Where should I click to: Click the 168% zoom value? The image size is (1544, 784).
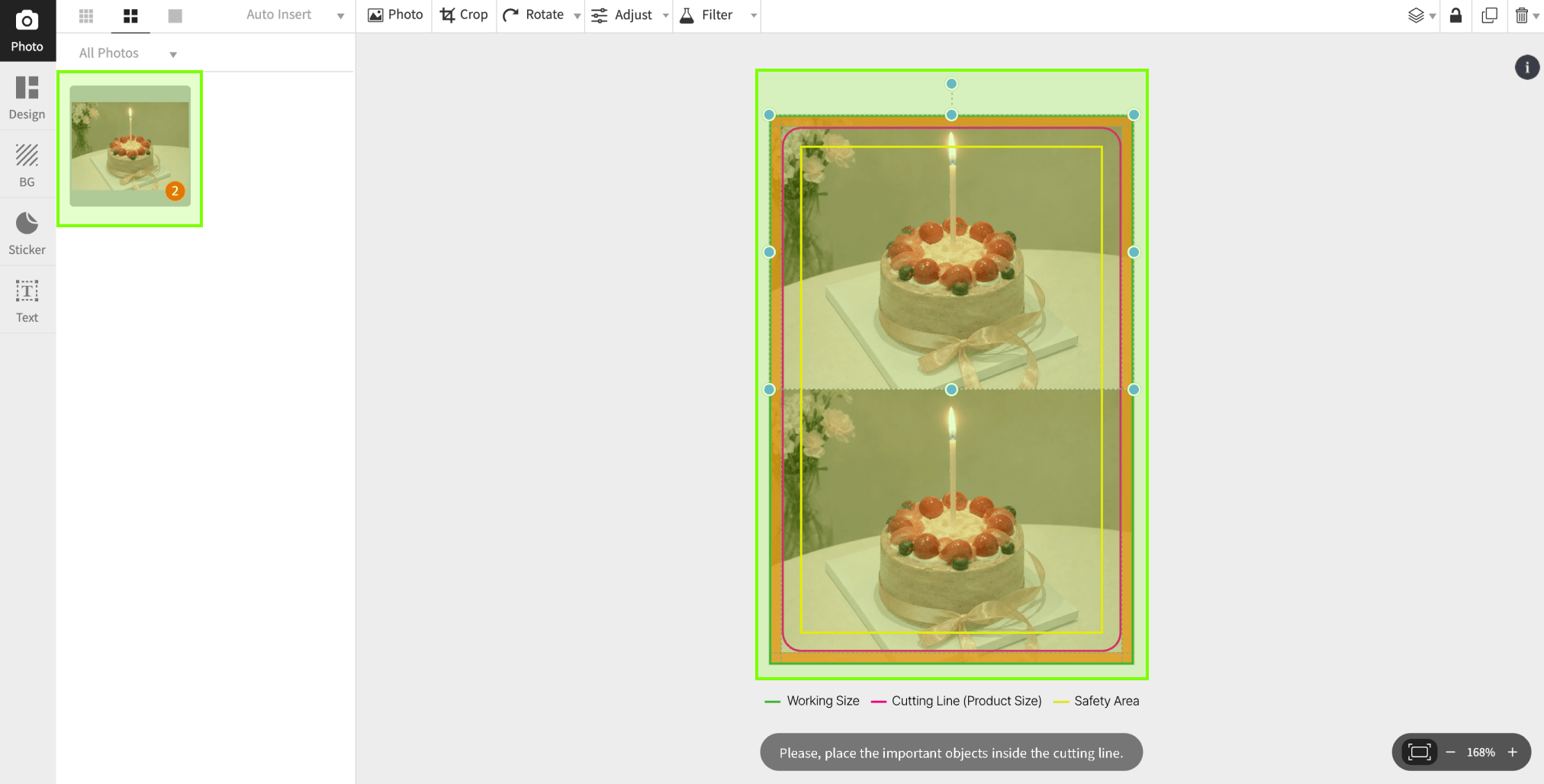[x=1481, y=752]
